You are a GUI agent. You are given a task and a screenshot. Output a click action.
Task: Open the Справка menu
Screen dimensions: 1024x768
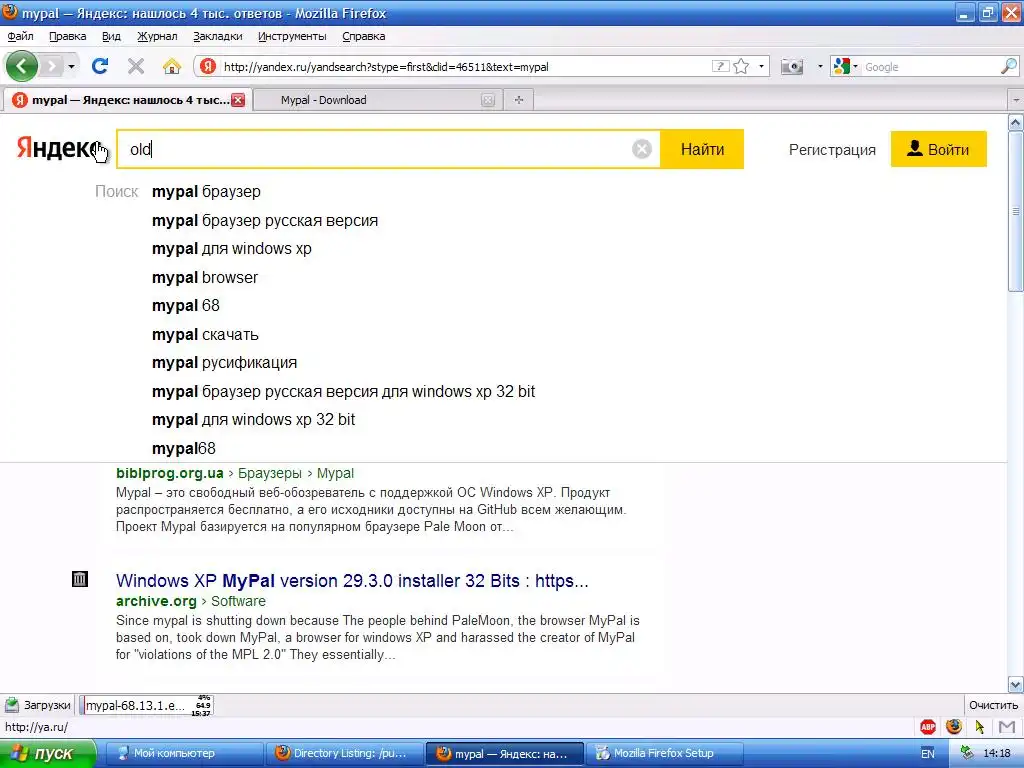click(364, 37)
